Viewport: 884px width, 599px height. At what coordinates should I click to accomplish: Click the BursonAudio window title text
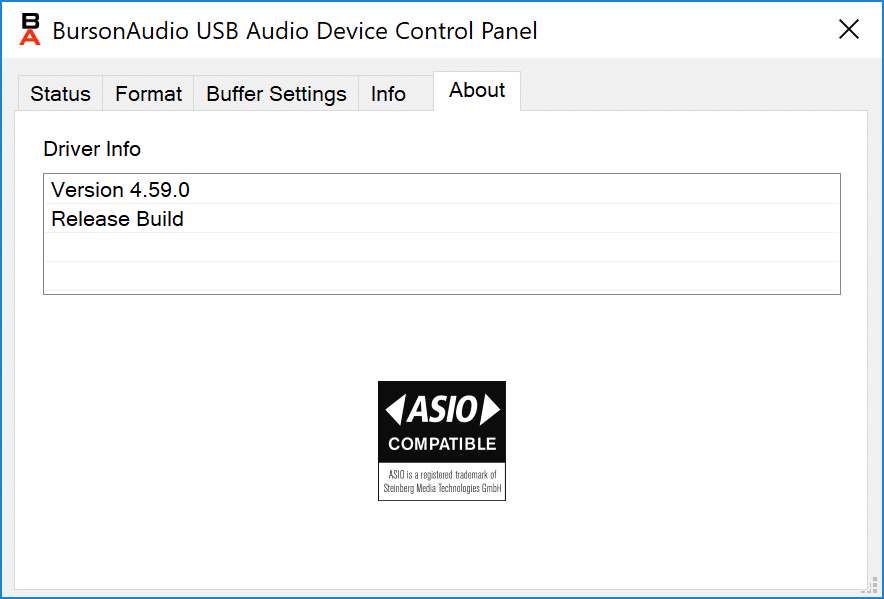pos(295,30)
